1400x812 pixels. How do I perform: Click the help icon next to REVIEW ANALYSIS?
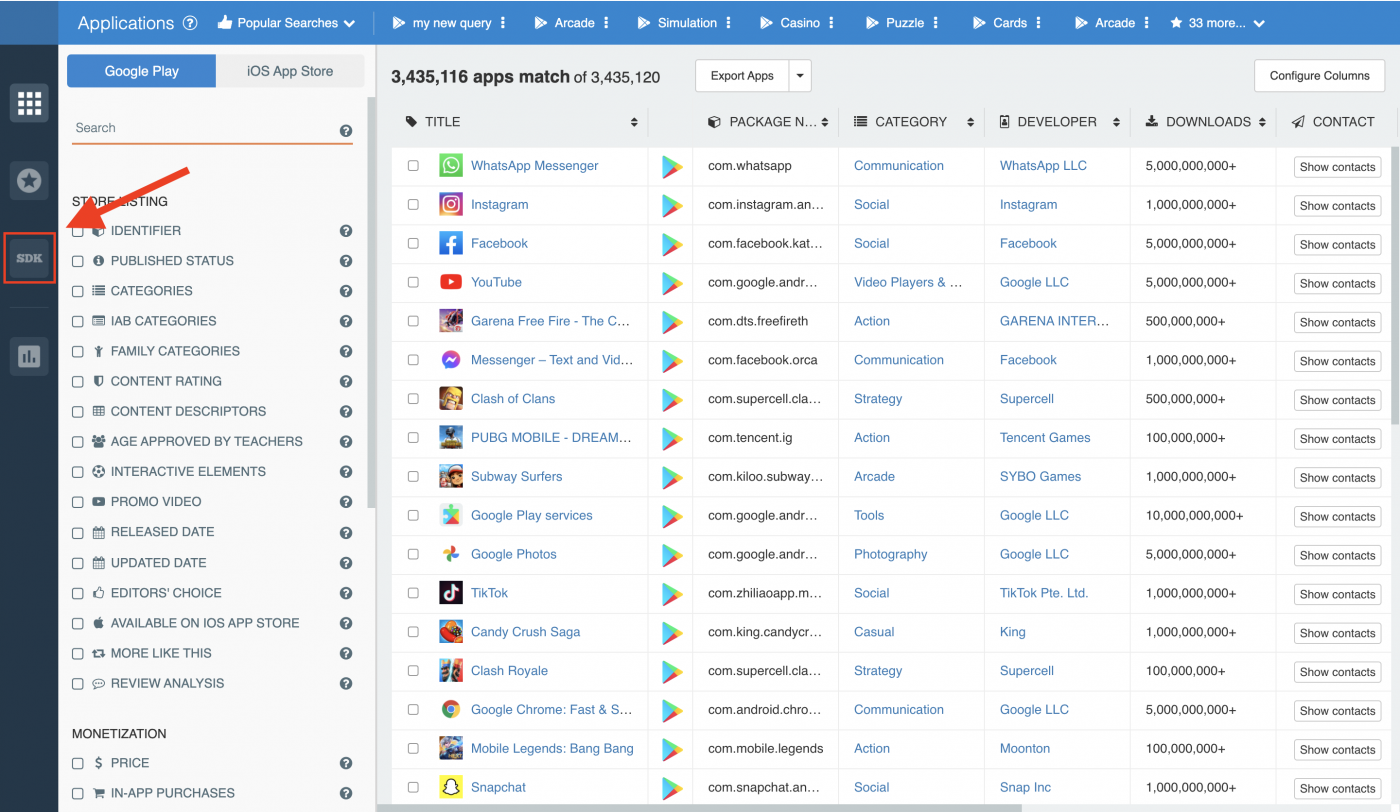pos(345,683)
